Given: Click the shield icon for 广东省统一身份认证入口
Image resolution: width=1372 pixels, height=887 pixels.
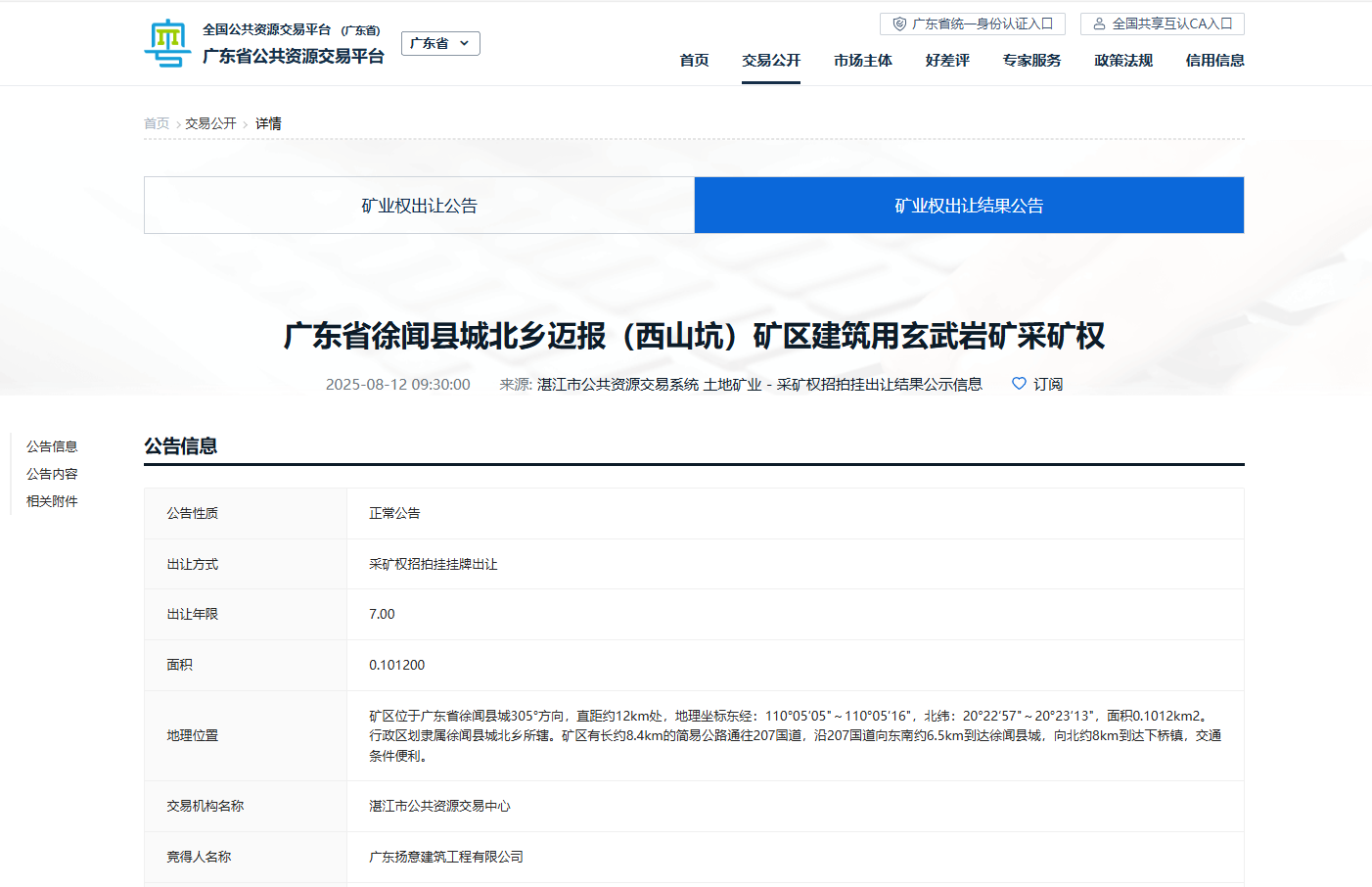Looking at the screenshot, I should (x=899, y=23).
